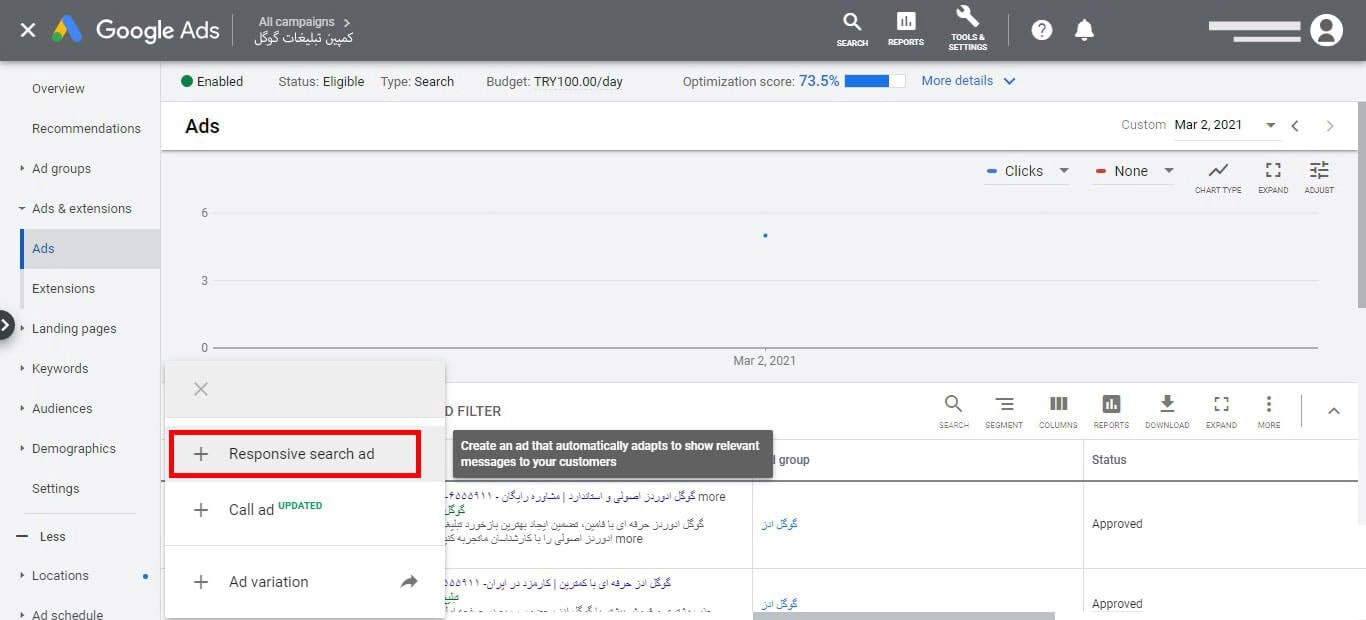Image resolution: width=1366 pixels, height=620 pixels.
Task: Choose Ad variation option
Action: pyautogui.click(x=305, y=581)
